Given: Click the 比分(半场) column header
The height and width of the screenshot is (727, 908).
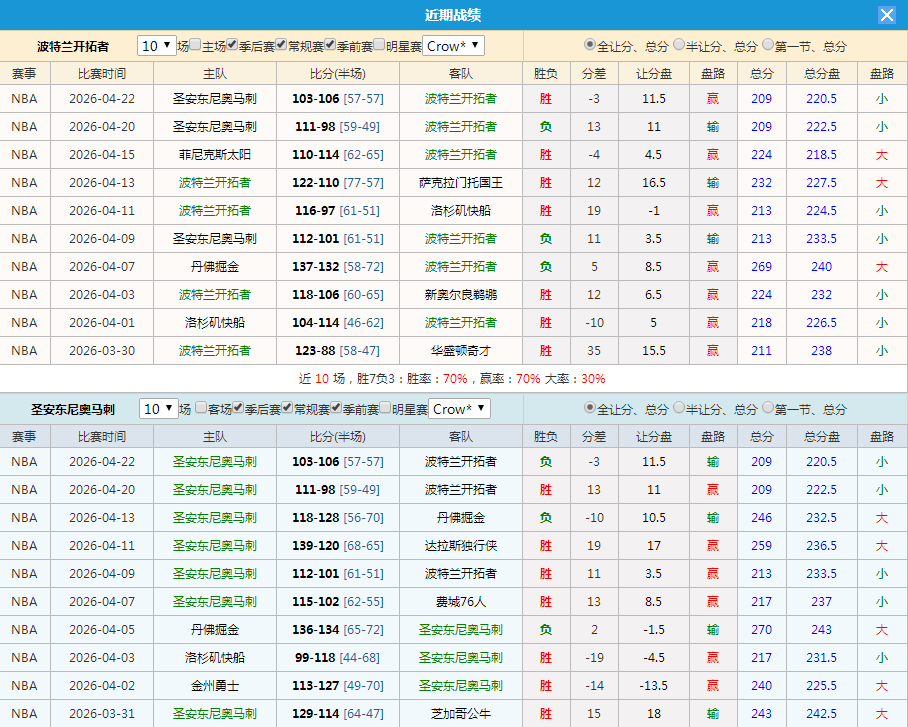Looking at the screenshot, I should point(339,73).
